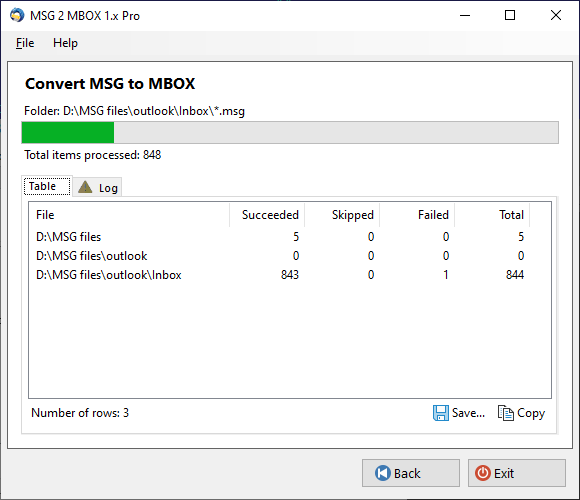Click the Total items processed: 848 text
The height and width of the screenshot is (500, 580).
click(92, 155)
